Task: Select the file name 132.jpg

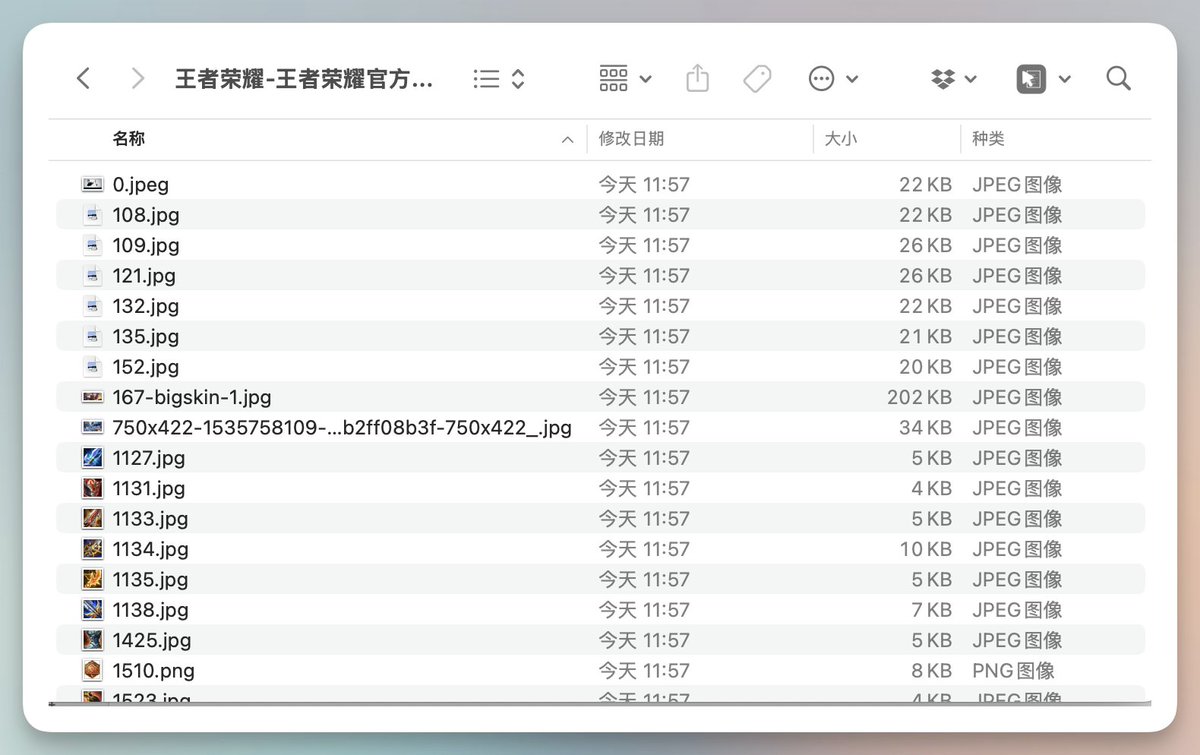Action: pos(146,306)
